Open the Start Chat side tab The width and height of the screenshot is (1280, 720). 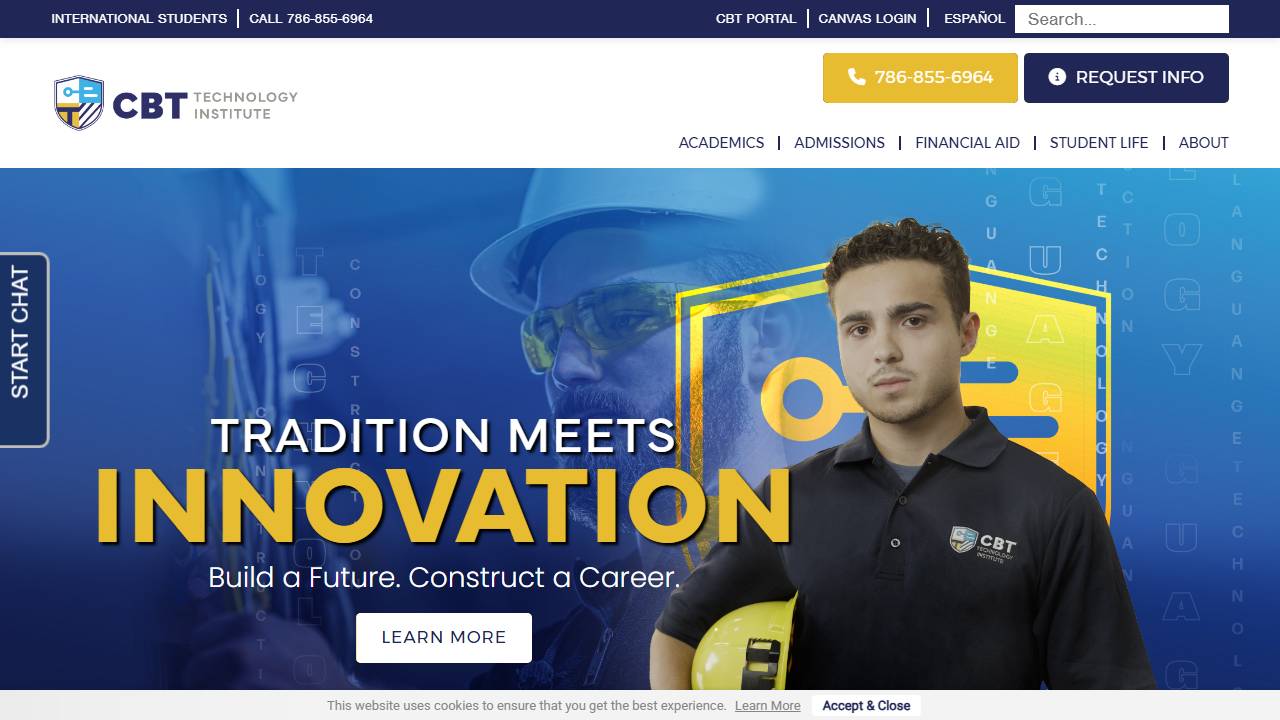click(23, 350)
